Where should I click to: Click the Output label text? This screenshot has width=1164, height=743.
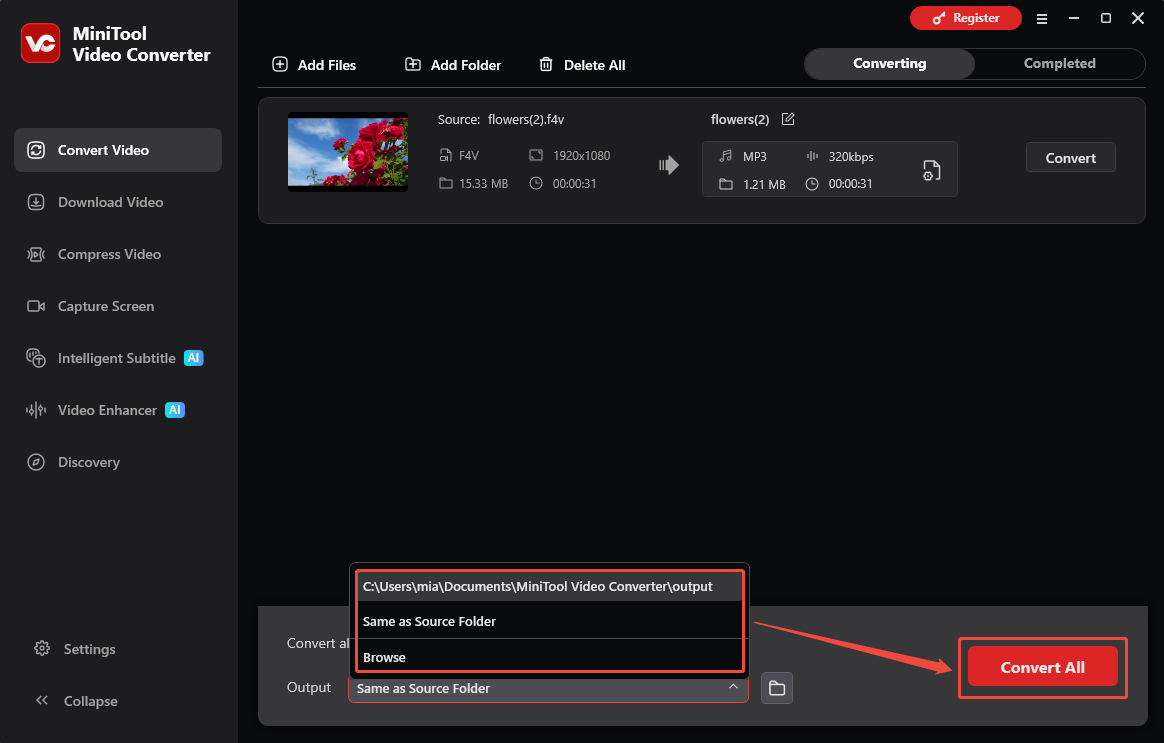(309, 687)
